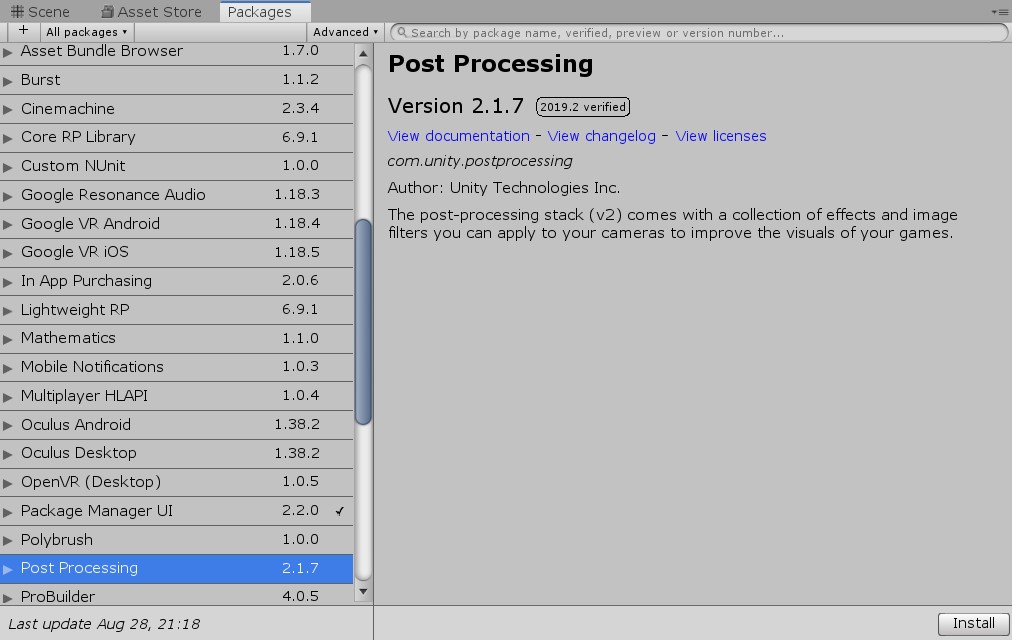The image size is (1012, 640).
Task: Select the Package Manager UI entry
Action: pyautogui.click(x=176, y=510)
